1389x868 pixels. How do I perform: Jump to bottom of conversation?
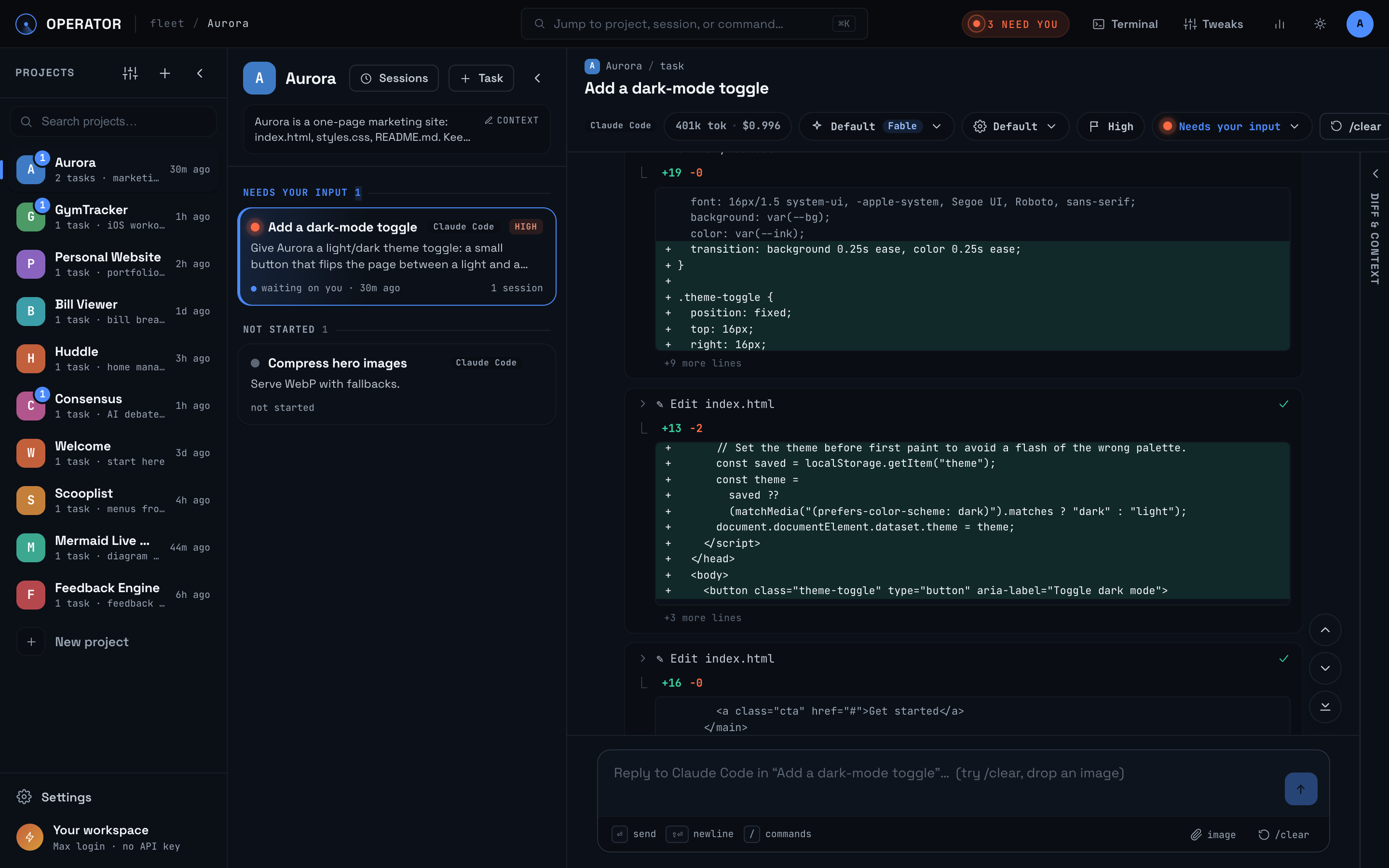1325,706
